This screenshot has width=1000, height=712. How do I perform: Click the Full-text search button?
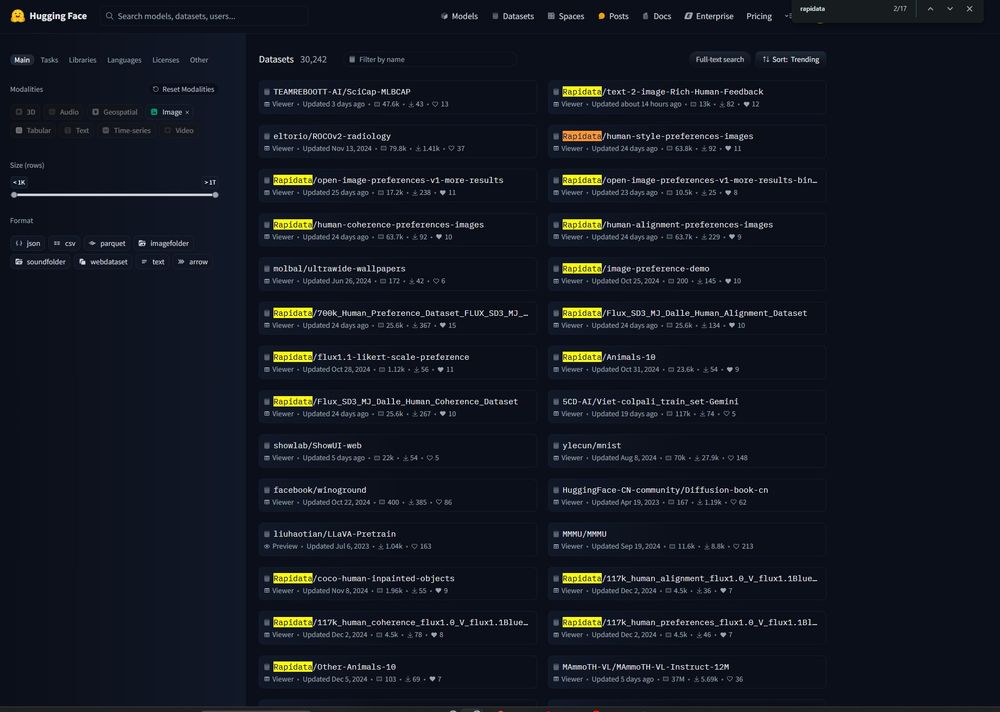719,59
